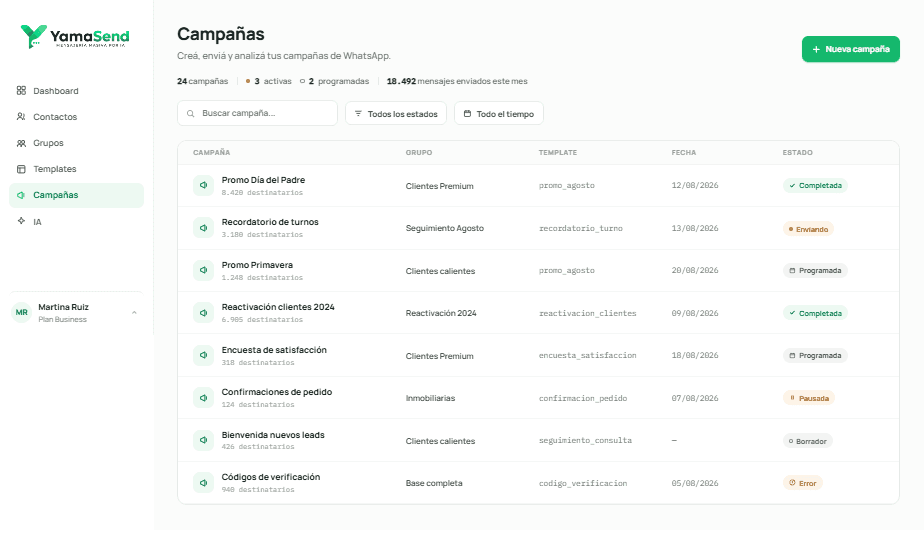Viewport: 924px width, 540px height.
Task: Open the Todo el tiempo date filter
Action: (499, 113)
